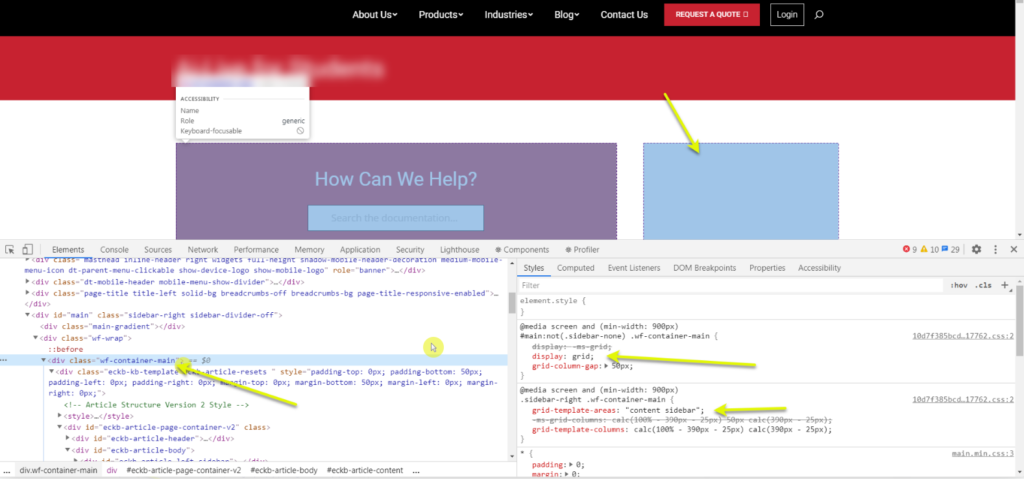The width and height of the screenshot is (1024, 479).
Task: Click the Styles filter input field
Action: 730,285
